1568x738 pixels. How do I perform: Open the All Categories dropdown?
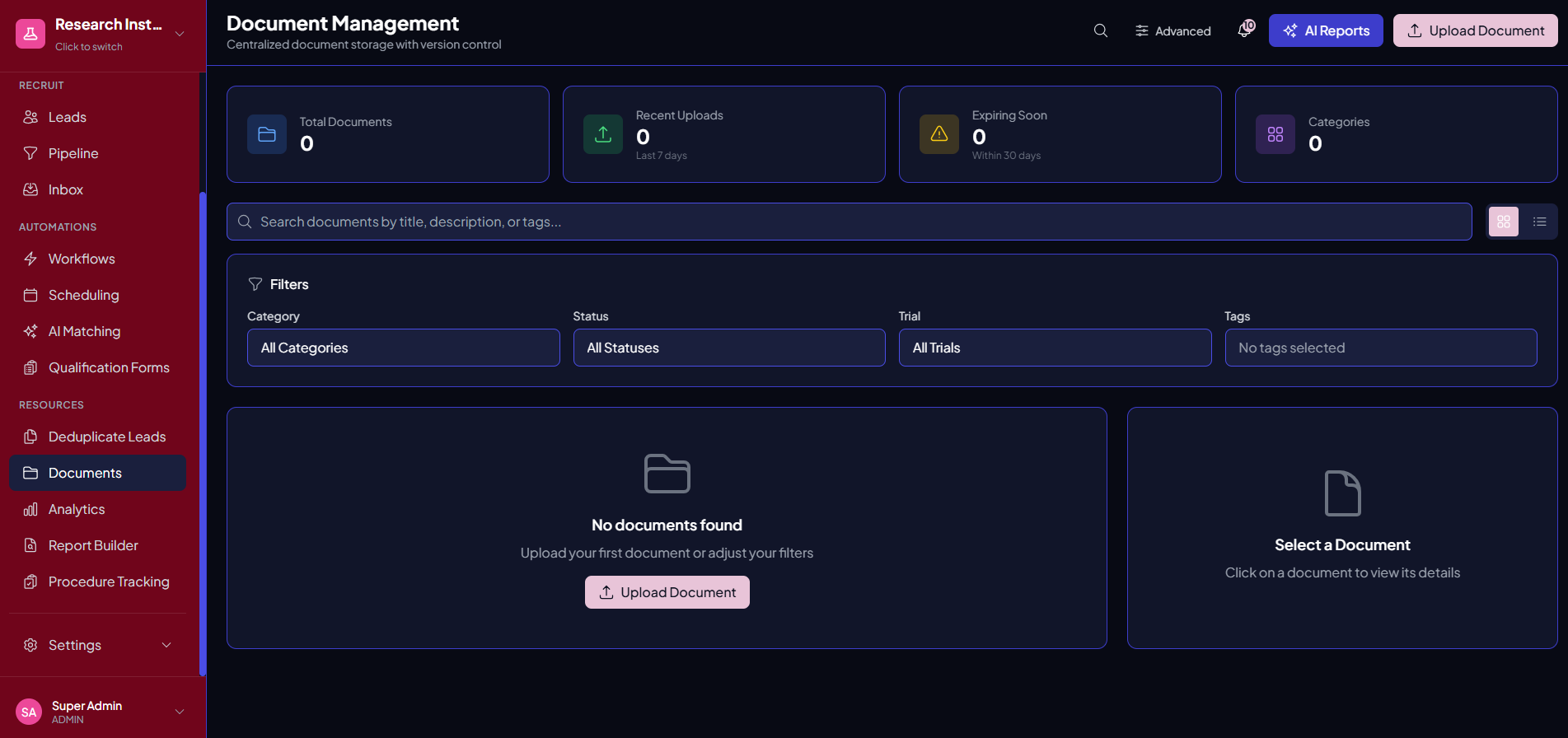[x=404, y=348]
